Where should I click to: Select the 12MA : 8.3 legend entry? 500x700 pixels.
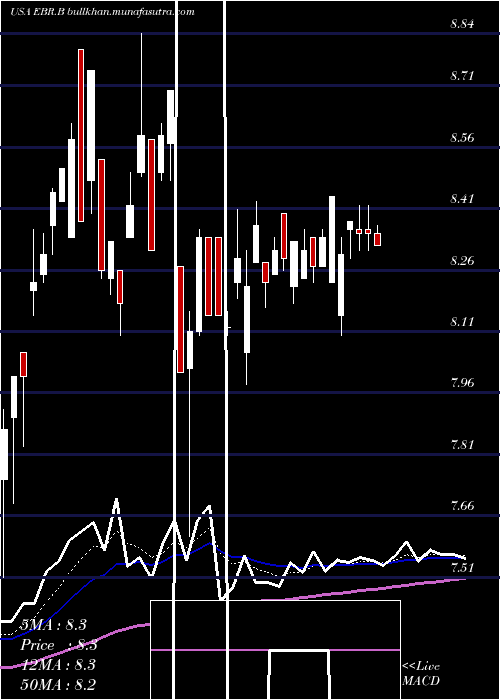pos(58,665)
